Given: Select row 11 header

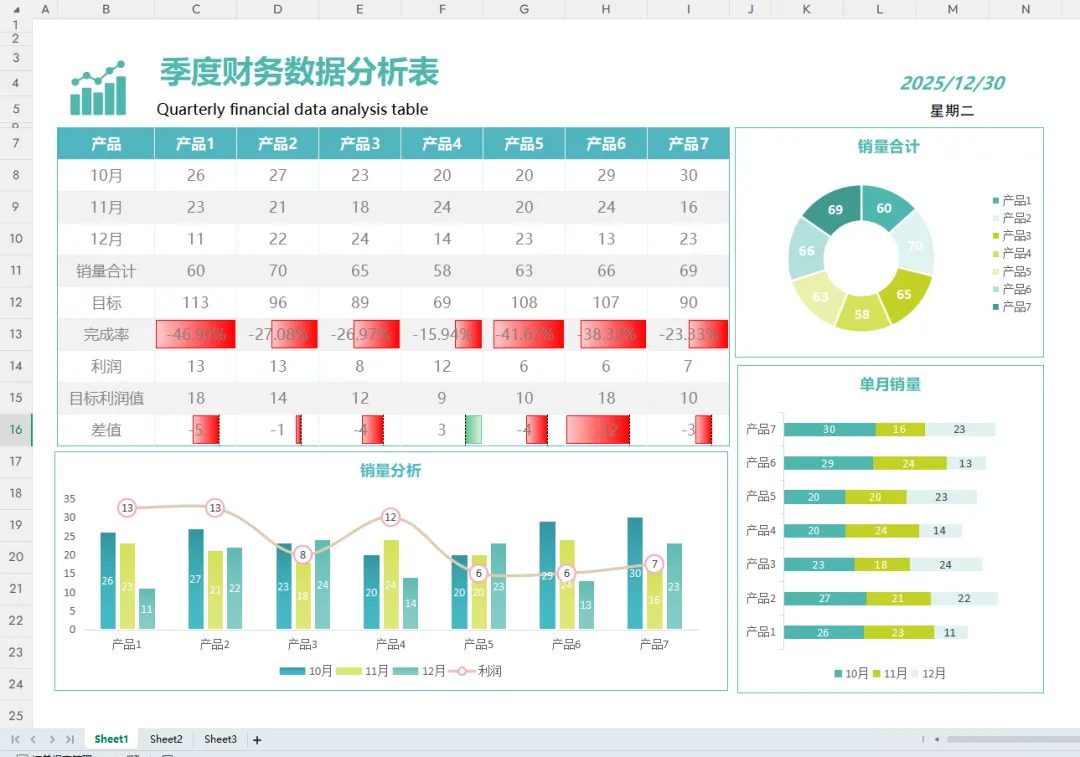Looking at the screenshot, I should click(16, 271).
